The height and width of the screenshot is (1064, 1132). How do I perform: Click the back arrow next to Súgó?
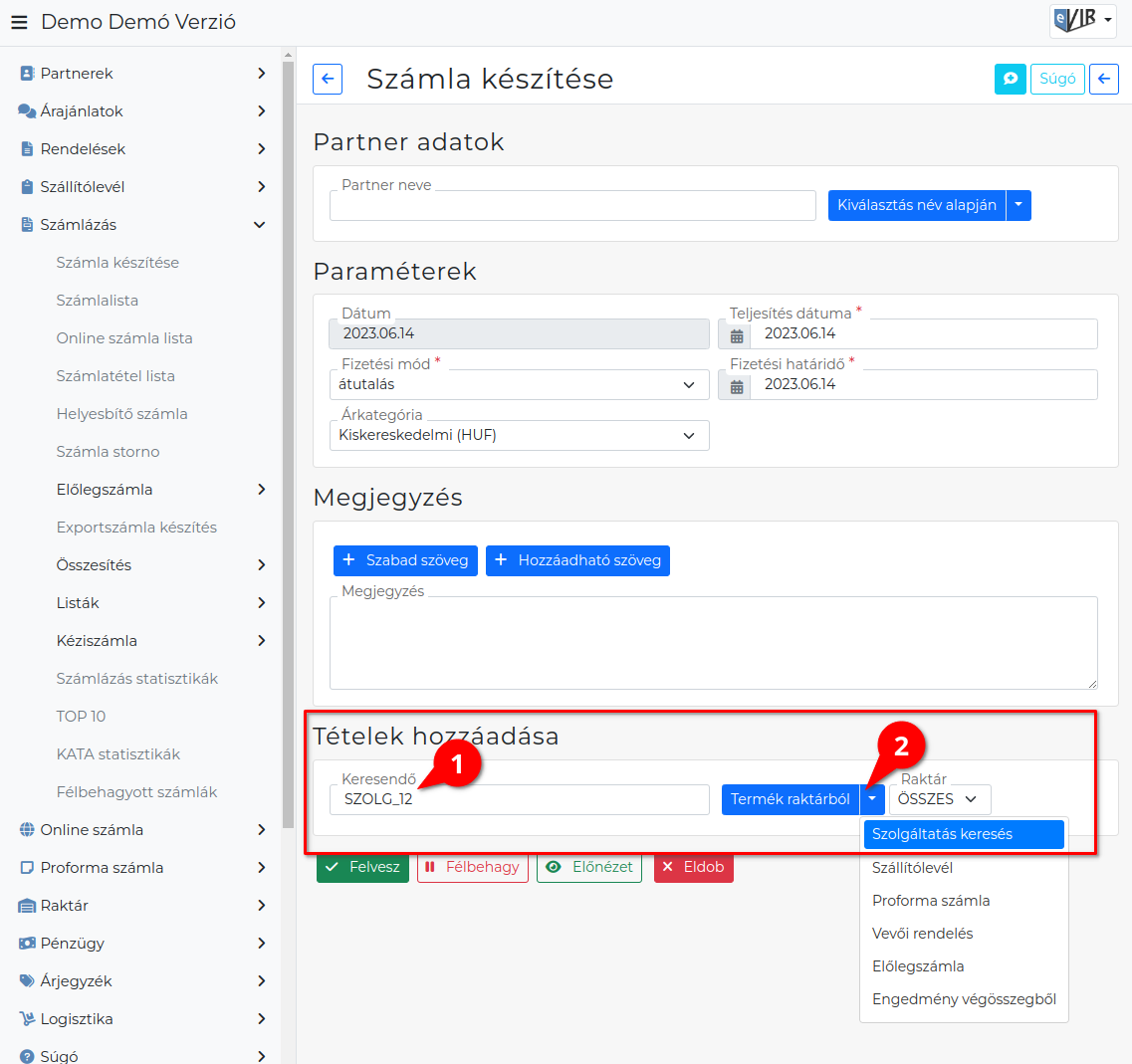click(x=1103, y=79)
